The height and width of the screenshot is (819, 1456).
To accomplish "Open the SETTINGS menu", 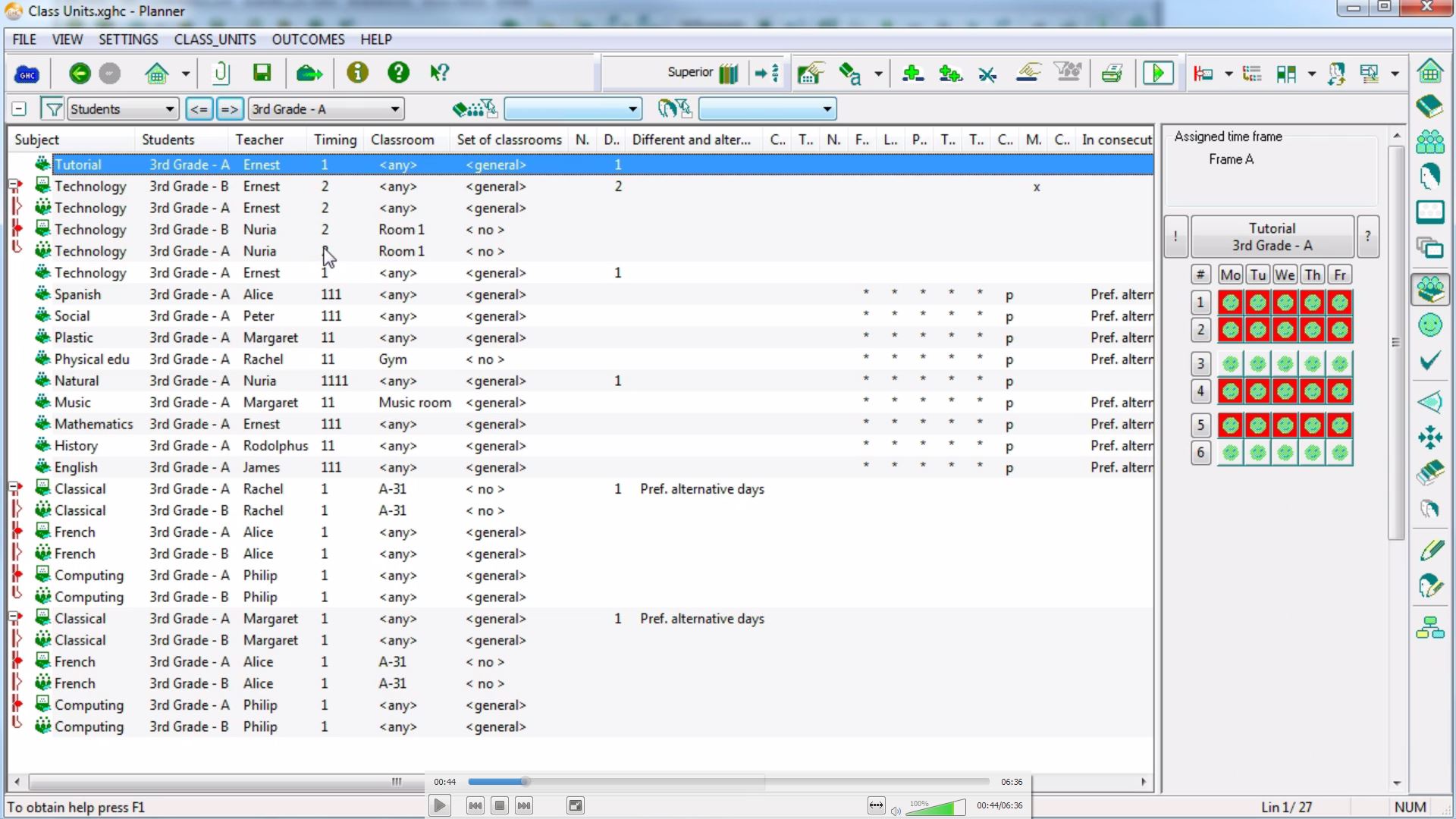I will pos(128,39).
